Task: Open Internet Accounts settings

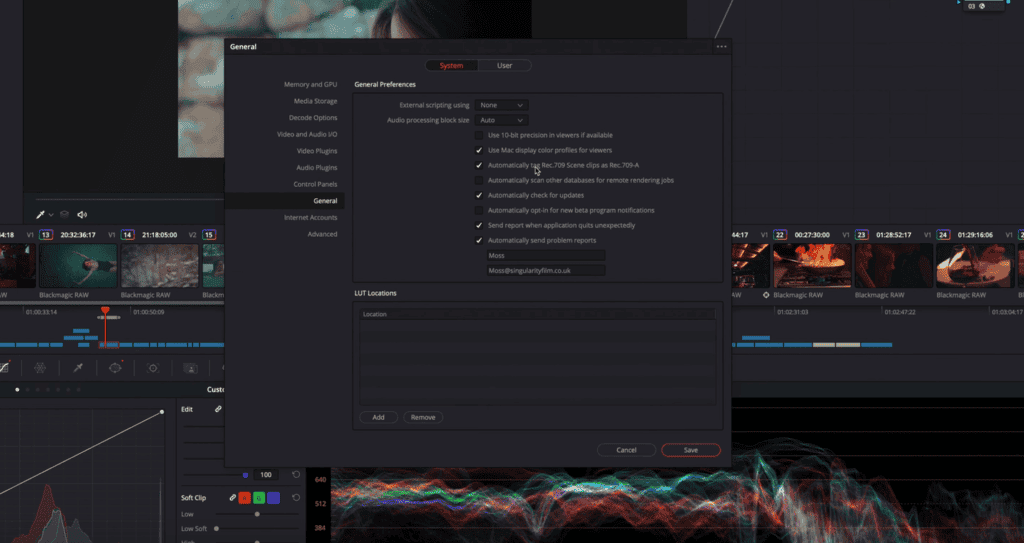Action: click(310, 218)
